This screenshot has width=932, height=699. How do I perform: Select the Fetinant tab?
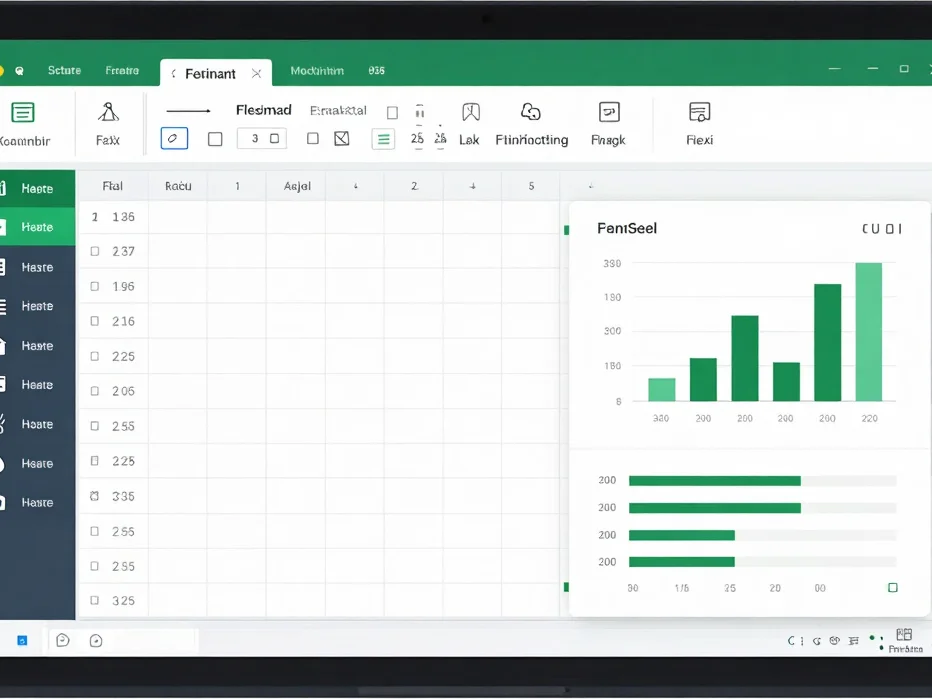pyautogui.click(x=216, y=73)
